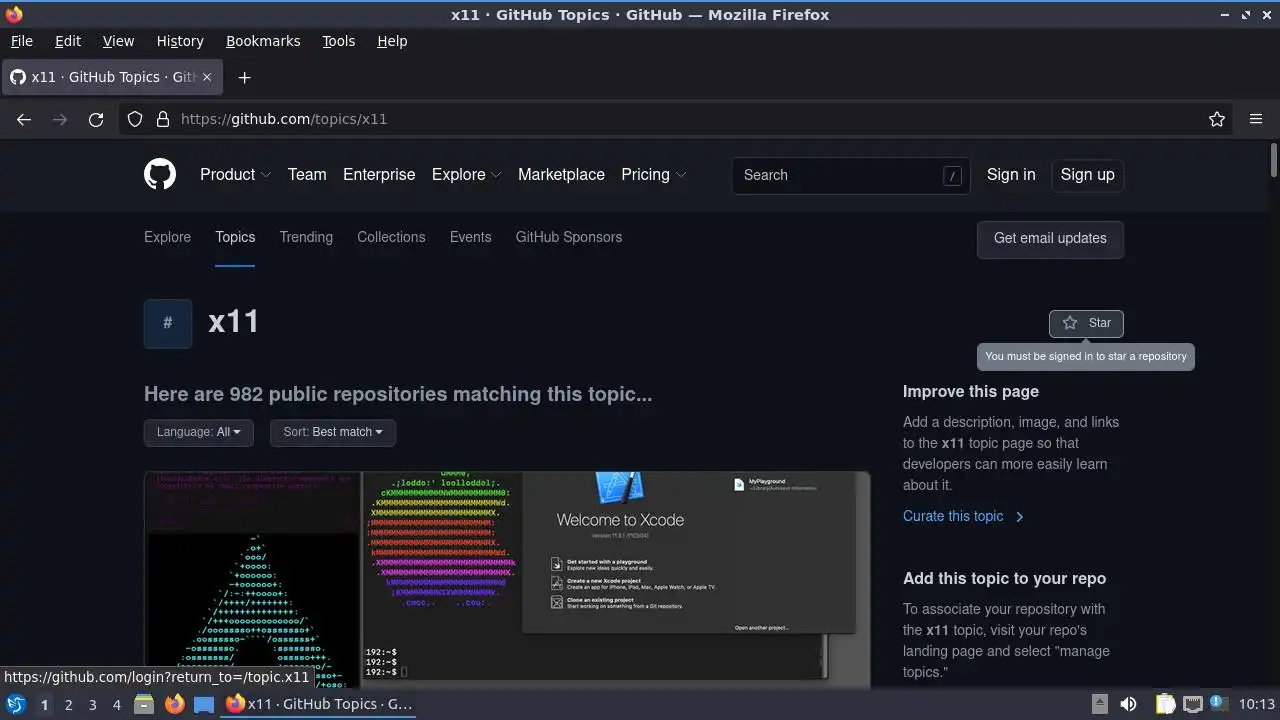Open the tracking protection shield icon
Screen dimensions: 1280x720
[x=135, y=119]
